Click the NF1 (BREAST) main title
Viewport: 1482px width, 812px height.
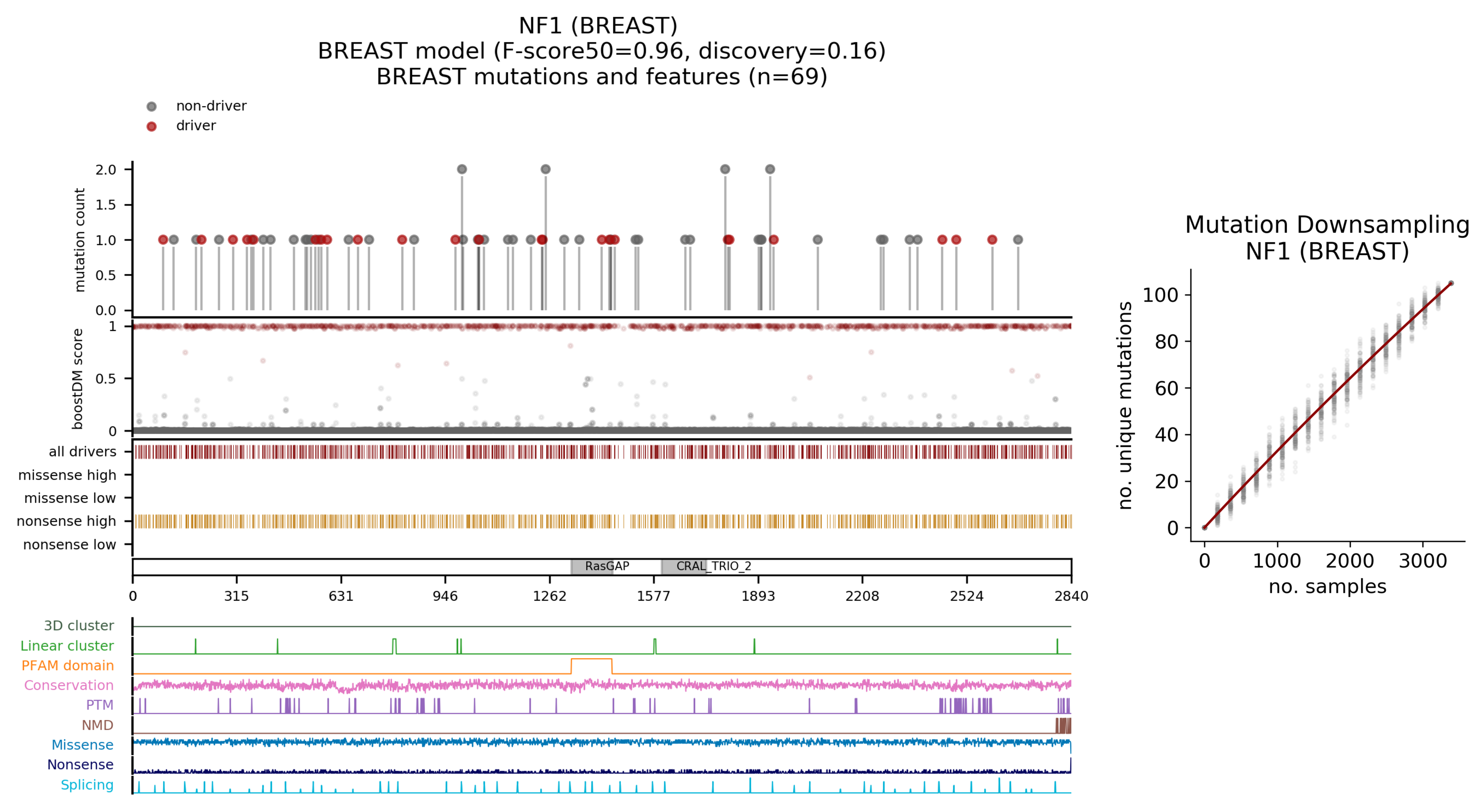tap(598, 26)
